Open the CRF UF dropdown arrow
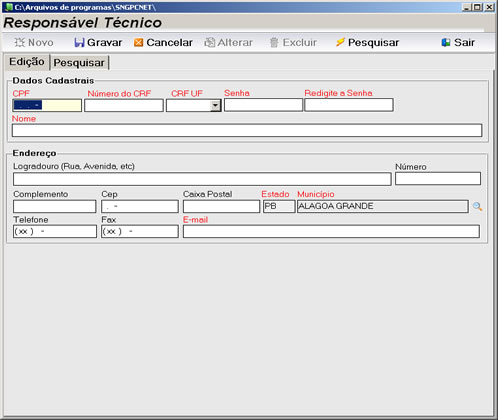This screenshot has height=420, width=498. [216, 106]
